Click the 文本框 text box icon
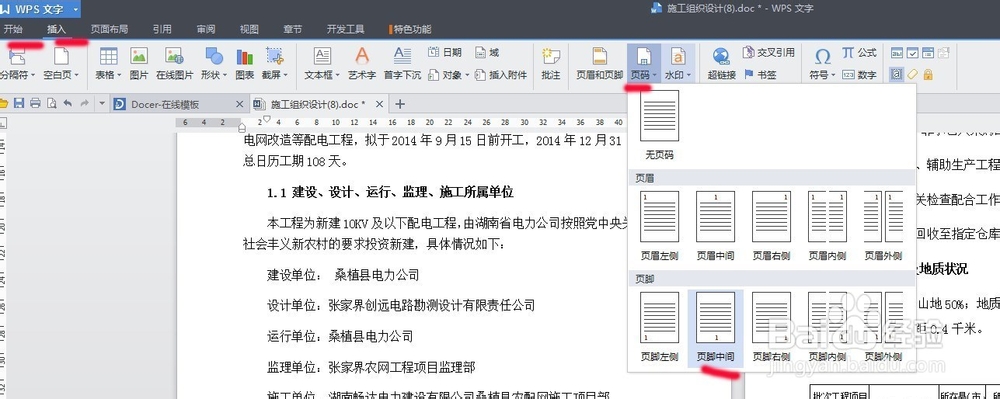 click(x=323, y=56)
